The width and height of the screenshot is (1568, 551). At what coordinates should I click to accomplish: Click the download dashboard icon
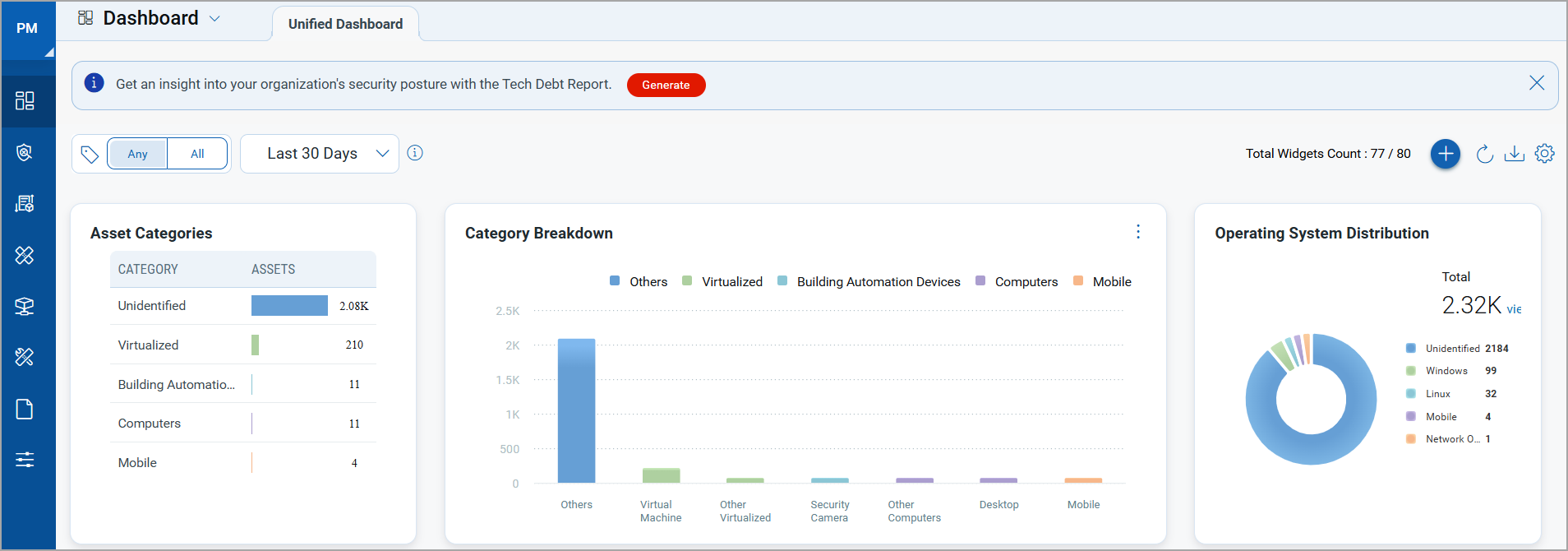coord(1514,154)
